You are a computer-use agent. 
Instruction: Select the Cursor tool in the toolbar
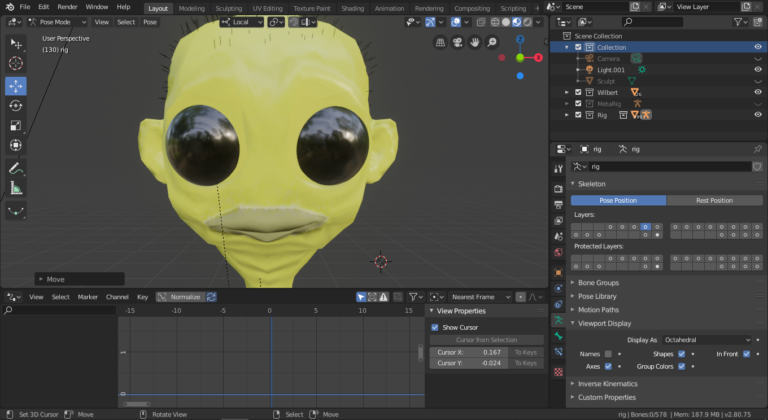click(16, 64)
